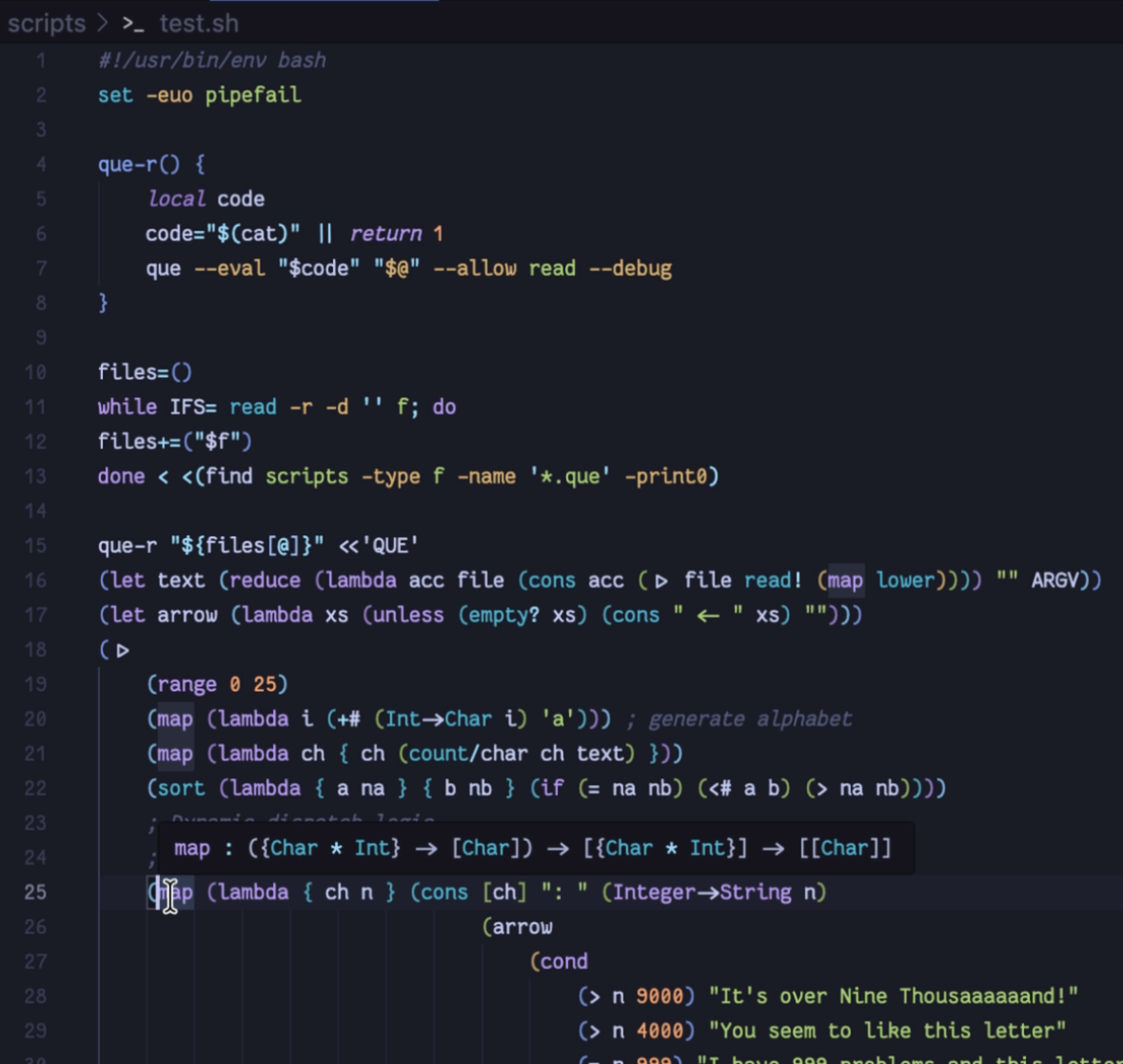Click line number 25 in the gutter

pyautogui.click(x=35, y=892)
